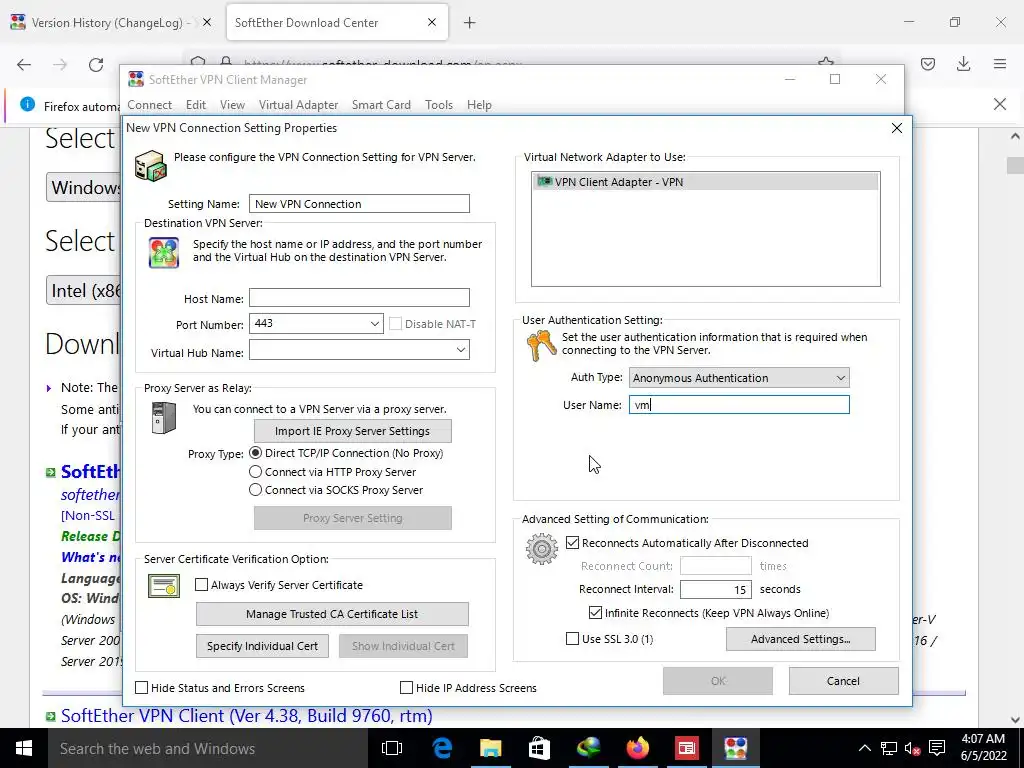1024x768 pixels.
Task: Open the Action Center notifications icon
Action: (937, 748)
